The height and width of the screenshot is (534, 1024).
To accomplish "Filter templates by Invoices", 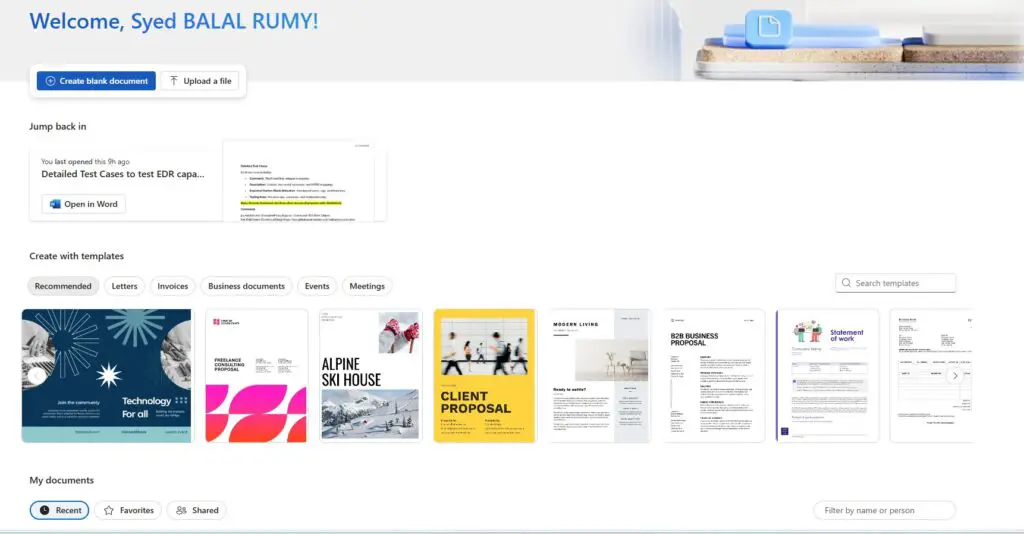I will [173, 286].
